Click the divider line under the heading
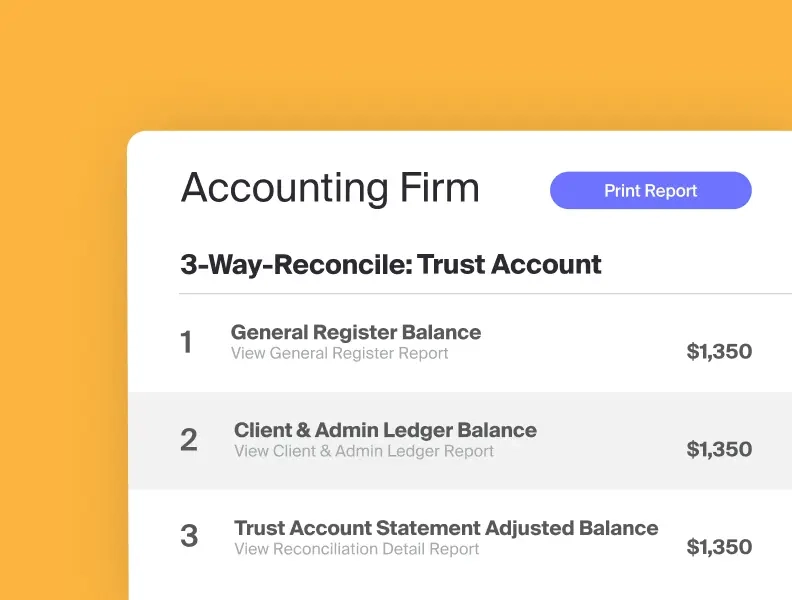 pos(480,294)
